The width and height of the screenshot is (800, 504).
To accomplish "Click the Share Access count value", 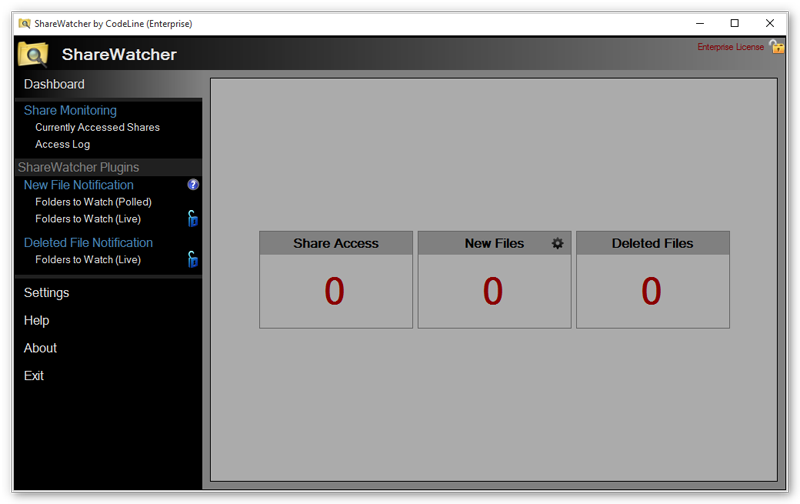I will (x=335, y=291).
